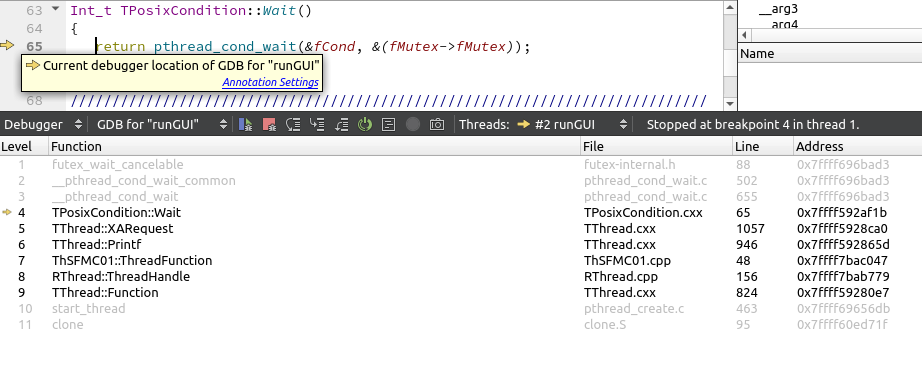
Task: Click the Step Over icon
Action: (x=293, y=125)
